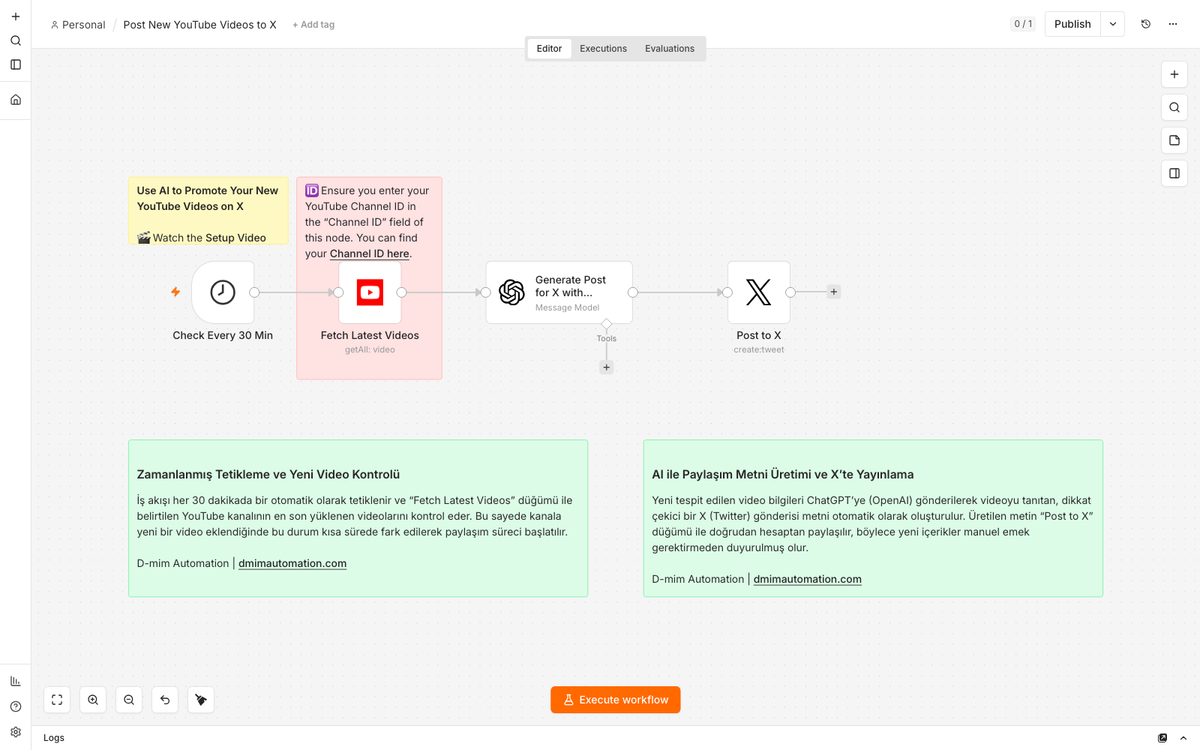Open the Setup Video link
The width and height of the screenshot is (1200, 750).
pyautogui.click(x=236, y=238)
